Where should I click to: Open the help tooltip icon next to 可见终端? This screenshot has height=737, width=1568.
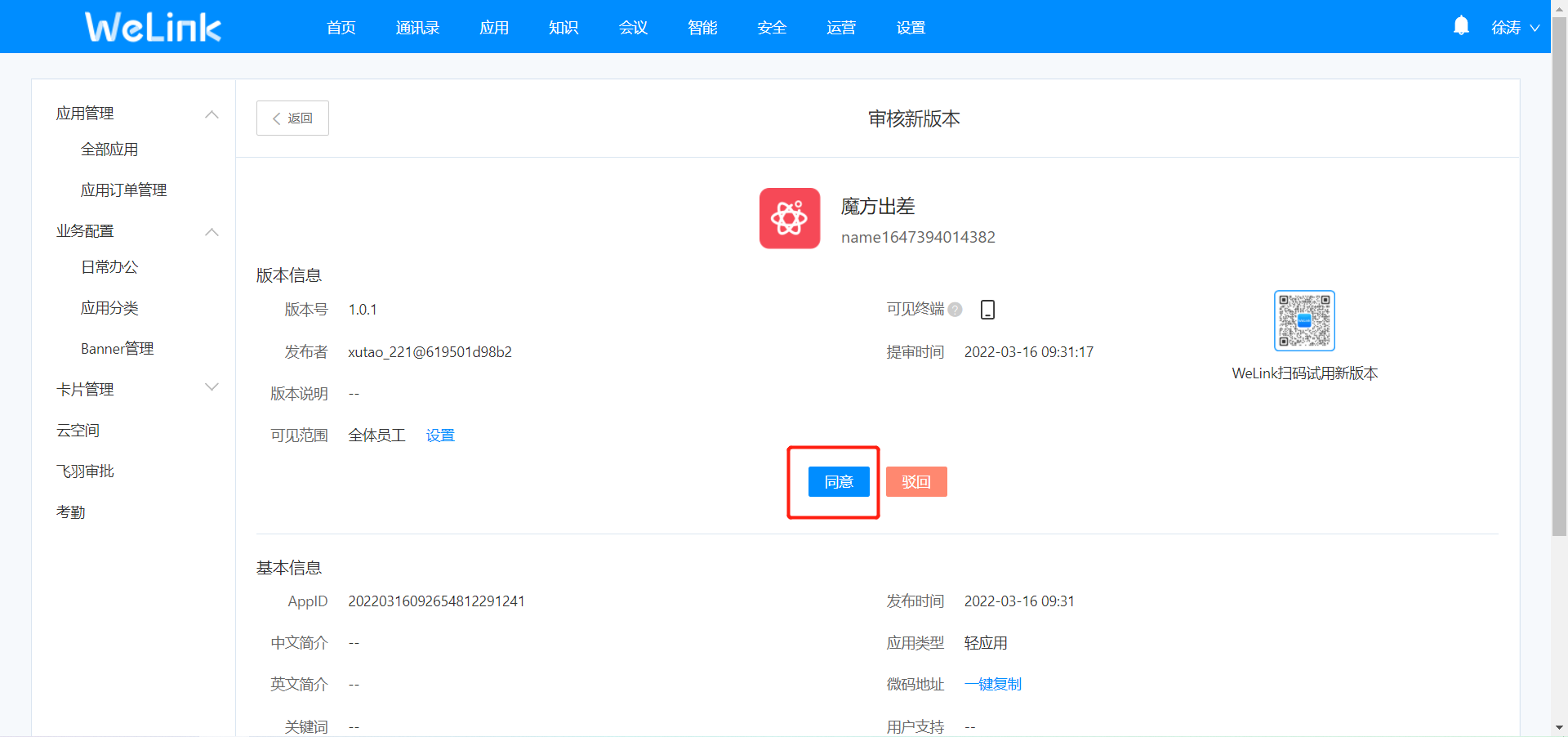point(955,310)
